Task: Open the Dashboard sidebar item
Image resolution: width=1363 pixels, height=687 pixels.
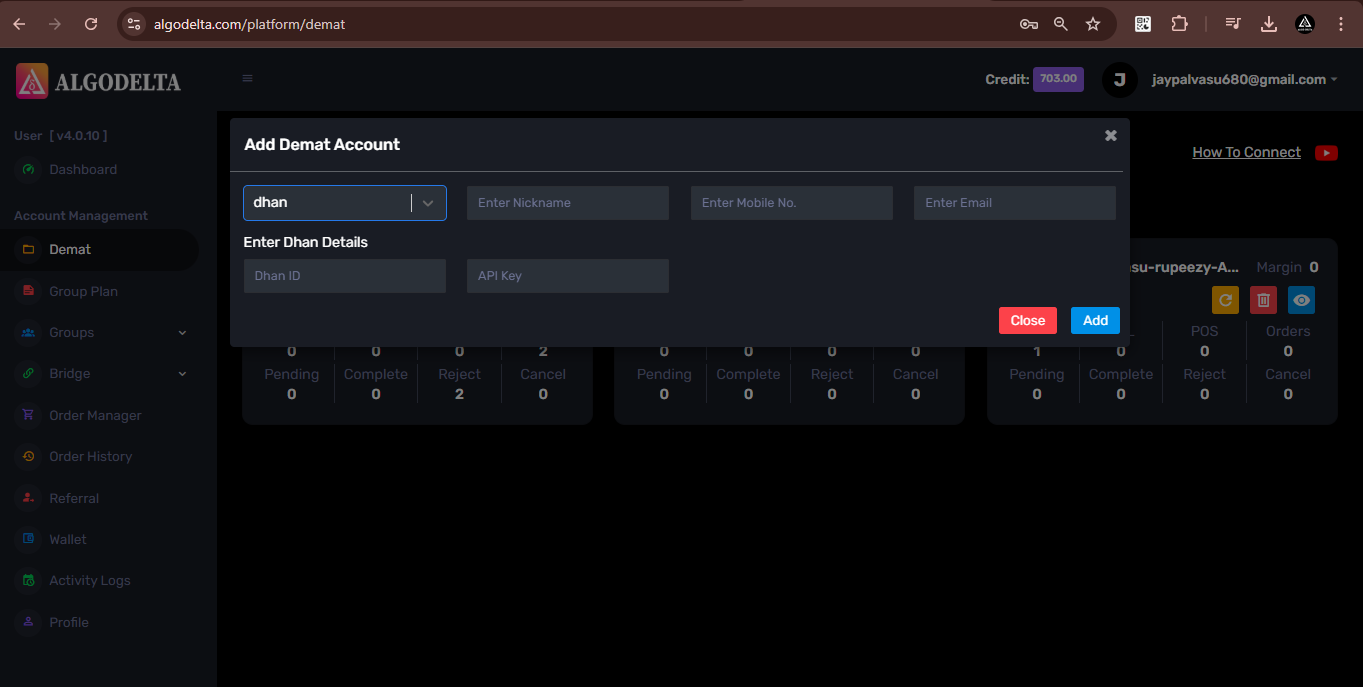Action: point(83,169)
